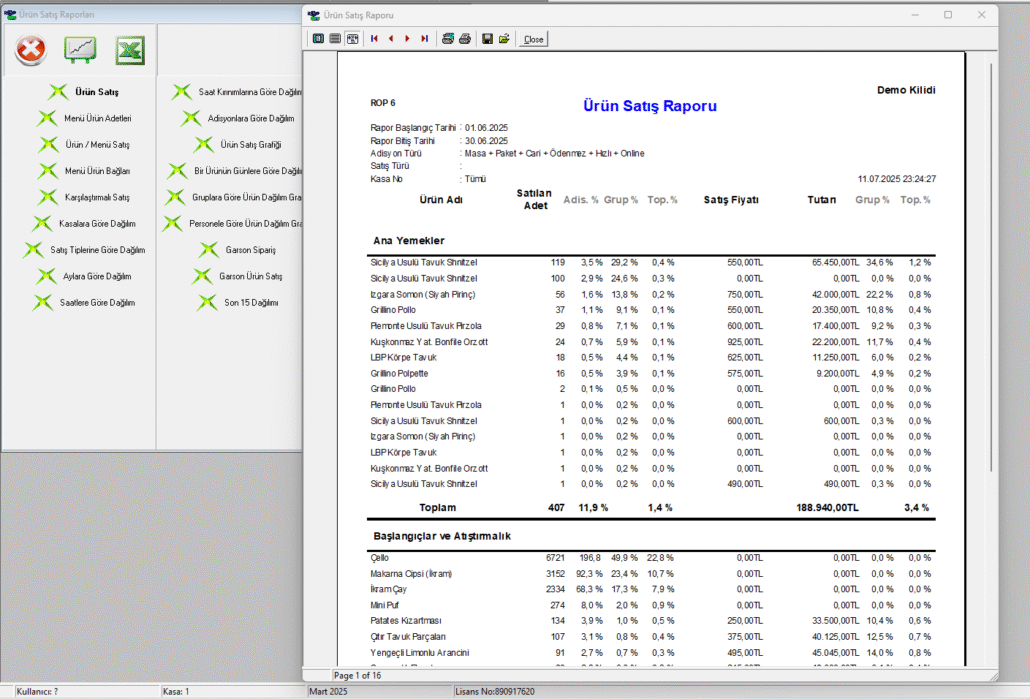Open Kasalara Göre Dağılım report
Screen dimensions: 1030x699
point(83,223)
